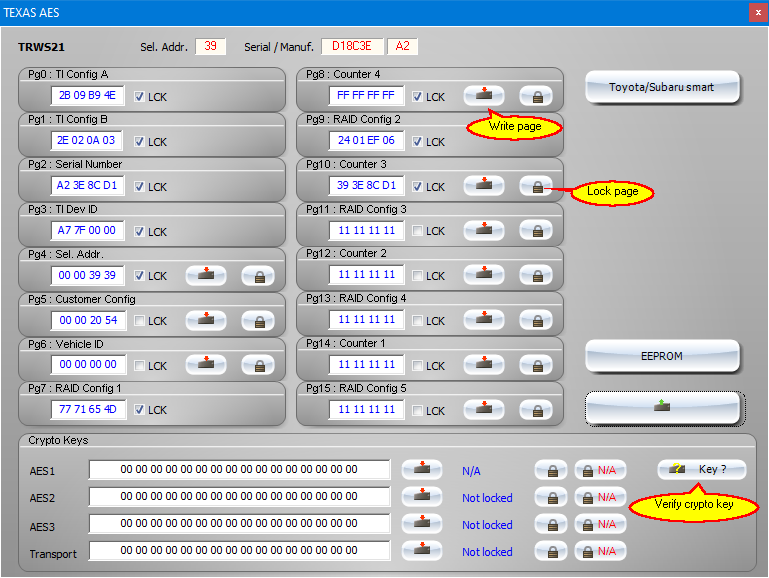The width and height of the screenshot is (769, 578).
Task: Toggle LCK checkbox for Pg7 RAID Config 1
Action: coord(139,410)
